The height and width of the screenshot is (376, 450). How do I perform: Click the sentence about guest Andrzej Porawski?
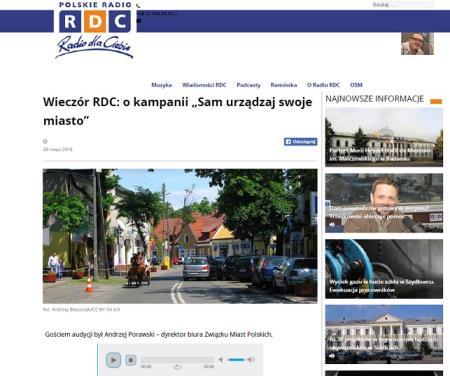point(159,334)
